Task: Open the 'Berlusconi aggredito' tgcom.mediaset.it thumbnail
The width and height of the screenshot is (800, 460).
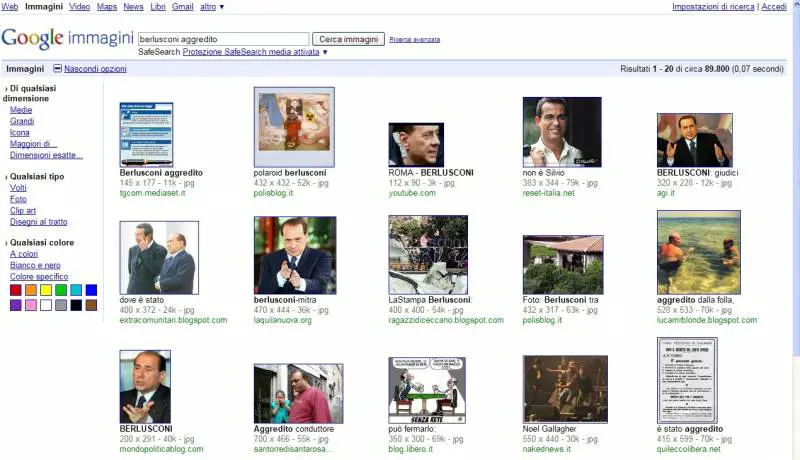Action: 146,135
